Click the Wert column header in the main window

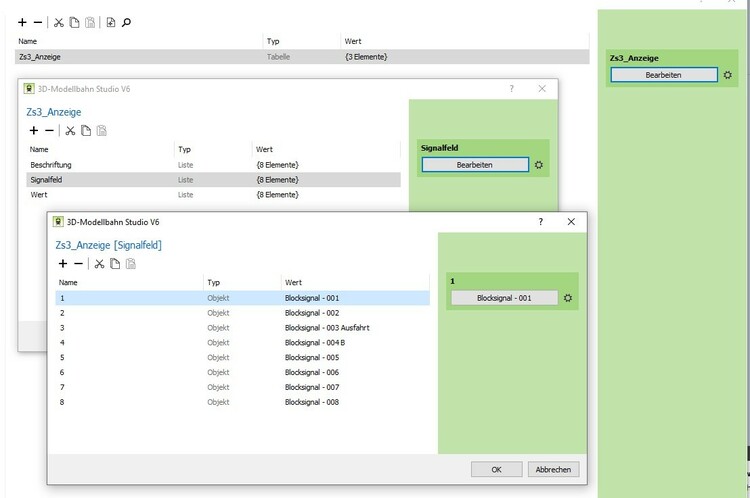tap(465, 42)
